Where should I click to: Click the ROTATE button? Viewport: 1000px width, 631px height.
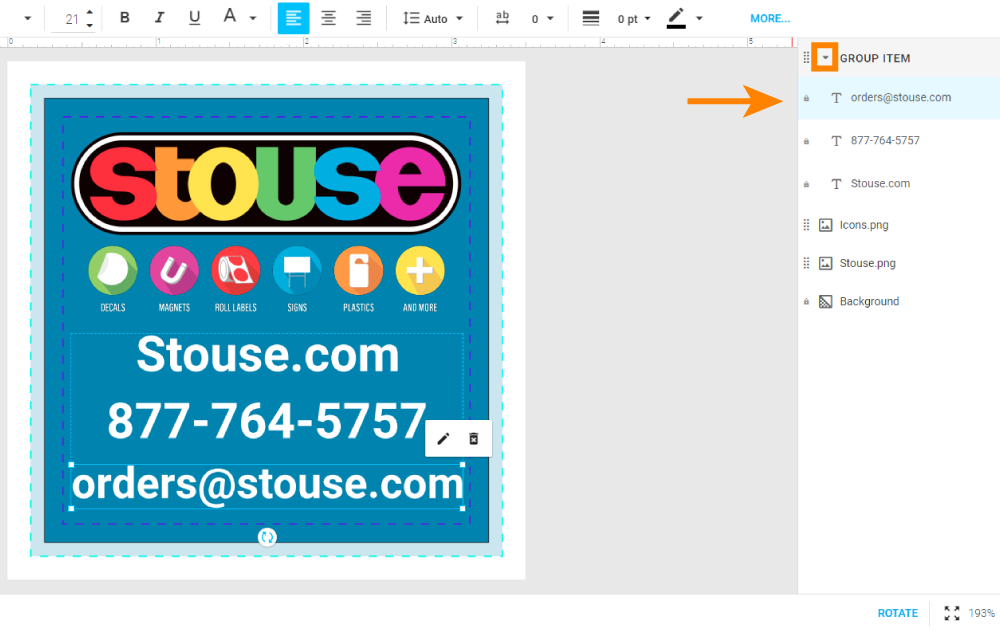click(x=897, y=613)
